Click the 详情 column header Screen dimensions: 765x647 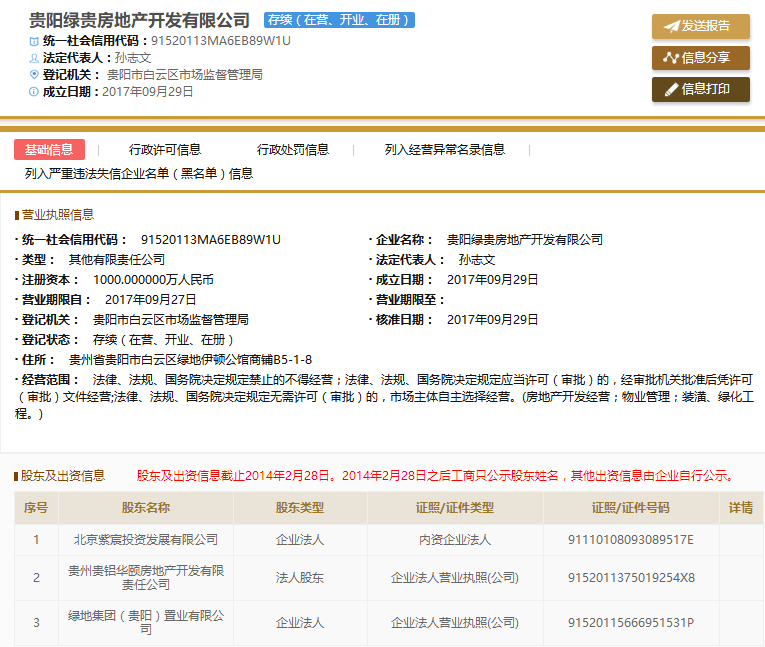[x=741, y=508]
